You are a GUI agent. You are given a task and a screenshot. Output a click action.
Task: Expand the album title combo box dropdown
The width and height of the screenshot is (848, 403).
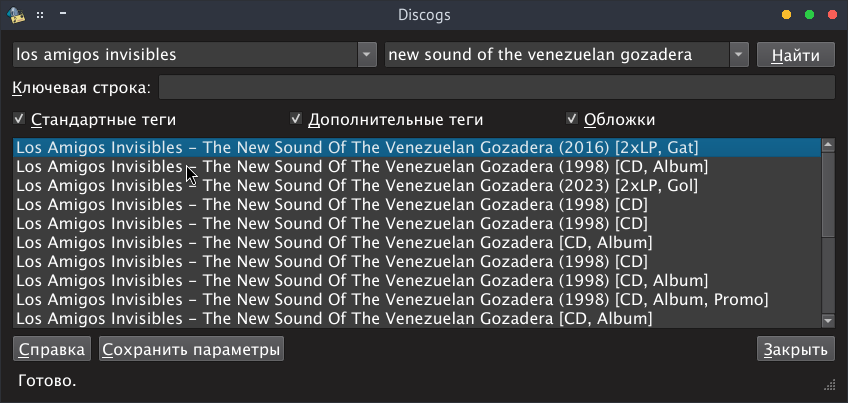(x=739, y=55)
